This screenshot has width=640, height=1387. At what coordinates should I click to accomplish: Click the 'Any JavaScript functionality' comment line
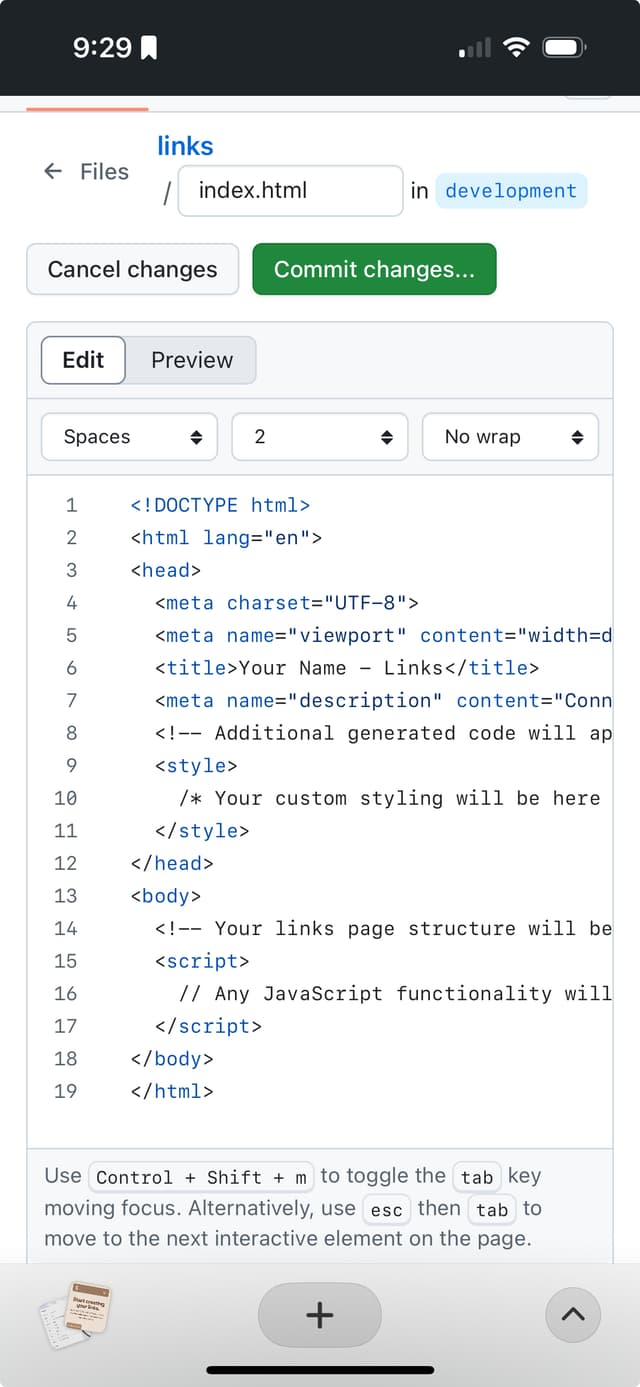[395, 993]
